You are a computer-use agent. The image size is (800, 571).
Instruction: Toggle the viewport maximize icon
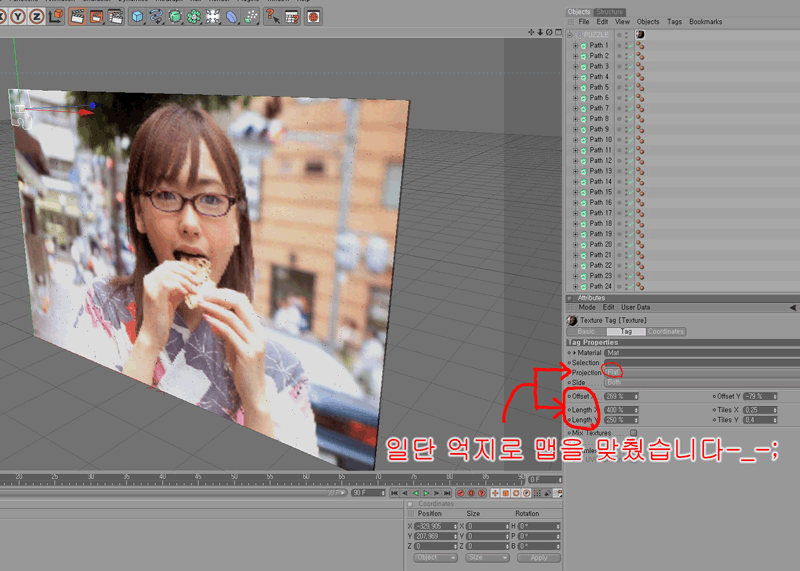pos(558,32)
